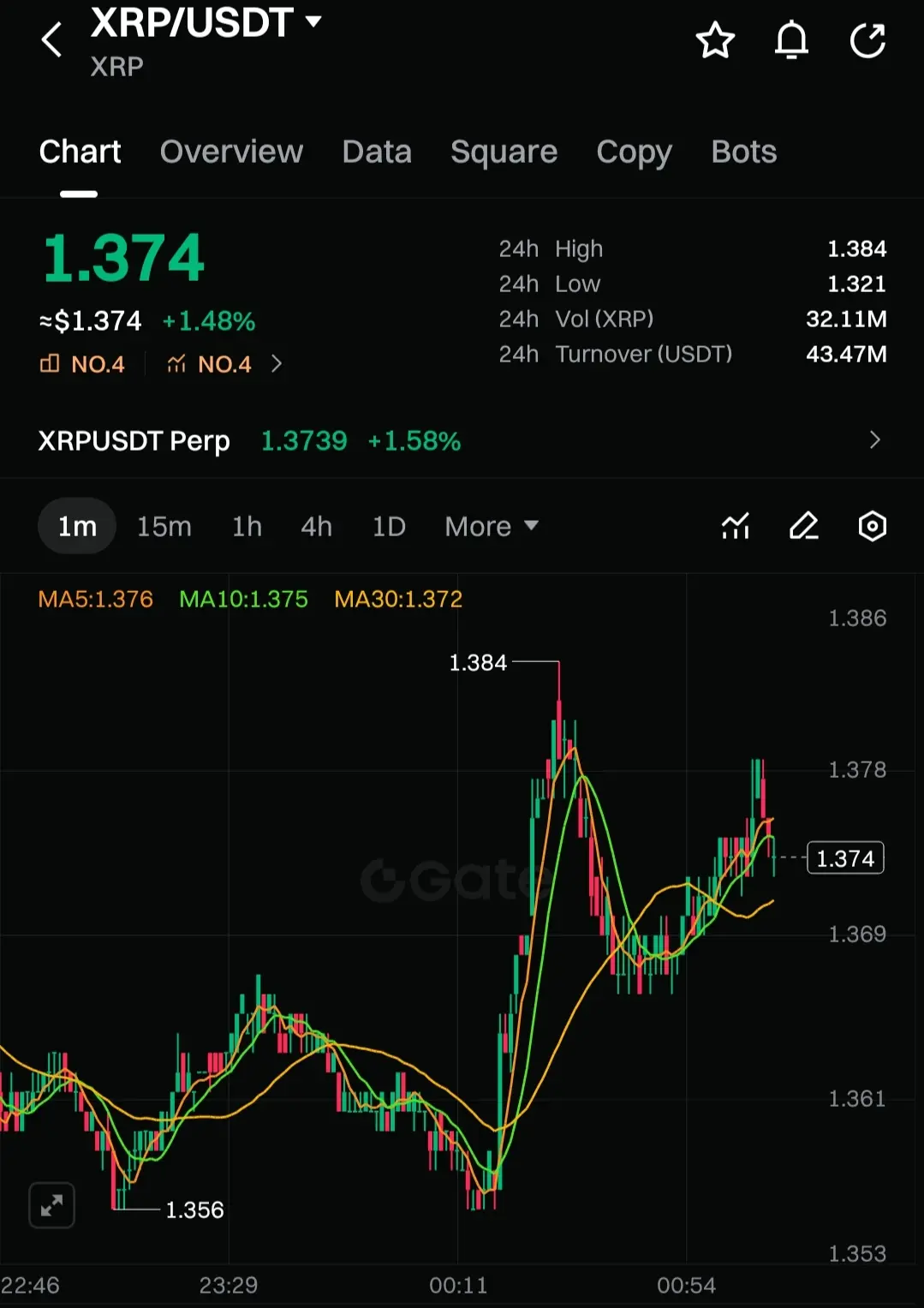Tap the large 1.374 last price
Screen dimensions: 924x1308
pos(124,258)
